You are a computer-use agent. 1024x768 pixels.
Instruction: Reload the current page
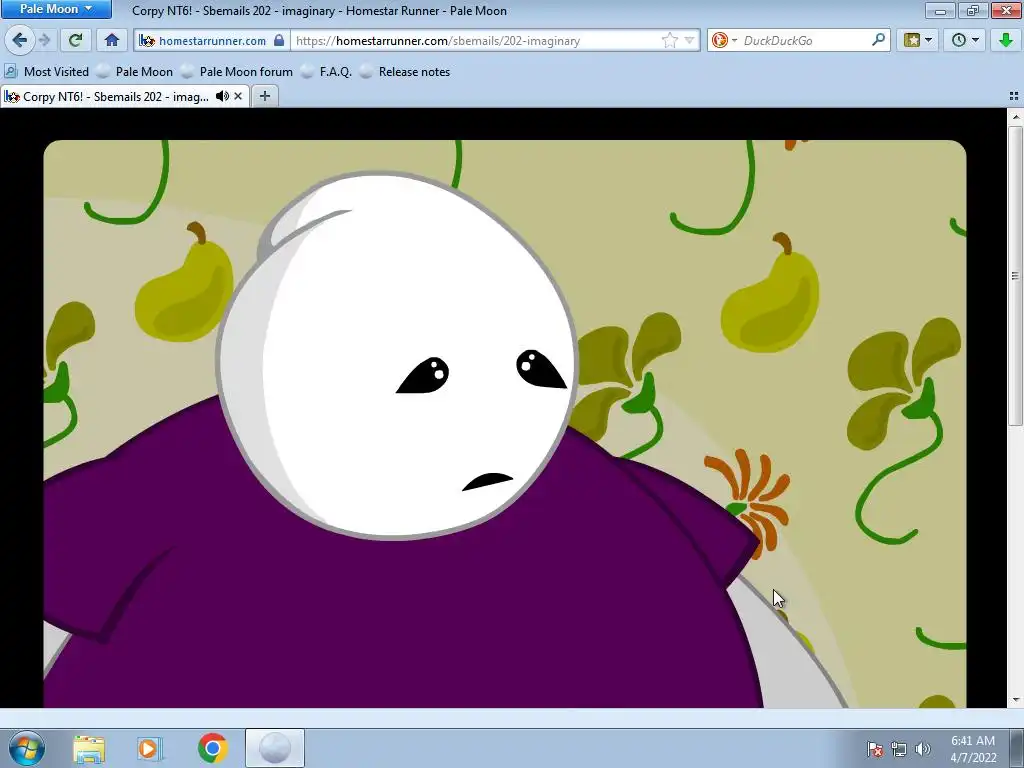(76, 40)
